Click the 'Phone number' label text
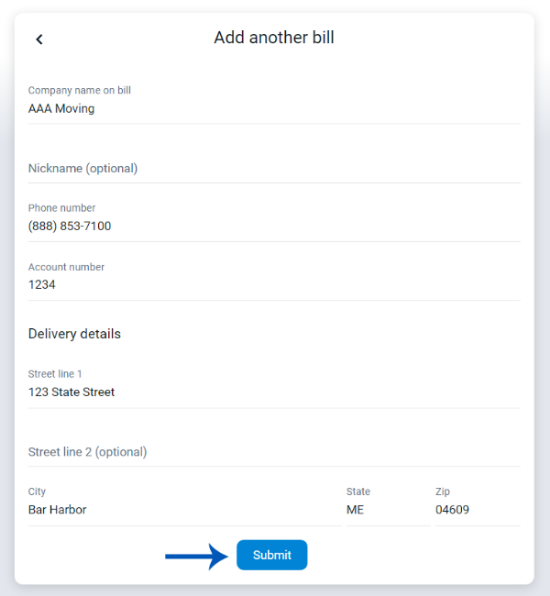 click(62, 208)
